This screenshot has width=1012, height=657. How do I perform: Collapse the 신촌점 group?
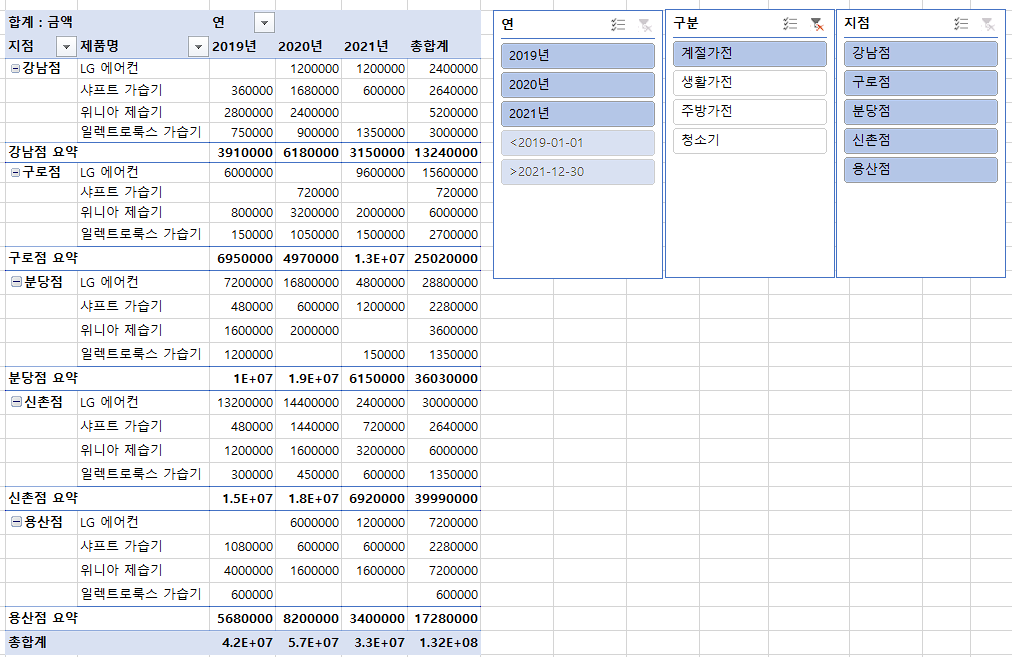point(16,402)
